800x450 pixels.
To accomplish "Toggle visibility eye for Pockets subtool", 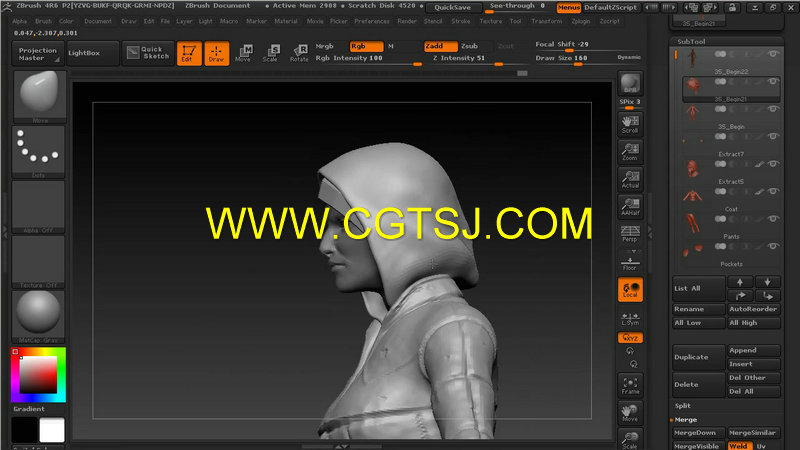I will tap(773, 246).
